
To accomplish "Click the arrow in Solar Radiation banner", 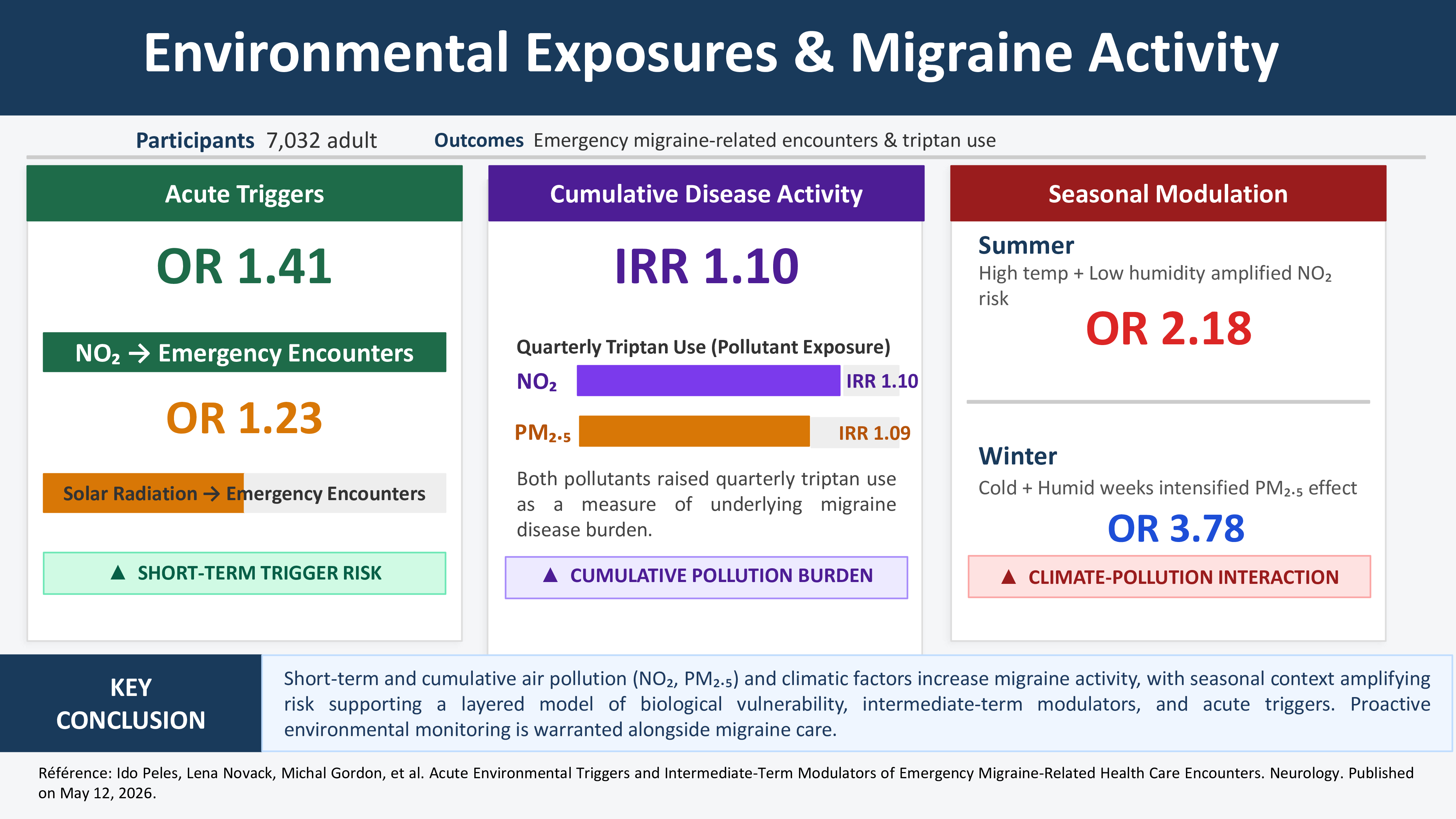I will (211, 494).
